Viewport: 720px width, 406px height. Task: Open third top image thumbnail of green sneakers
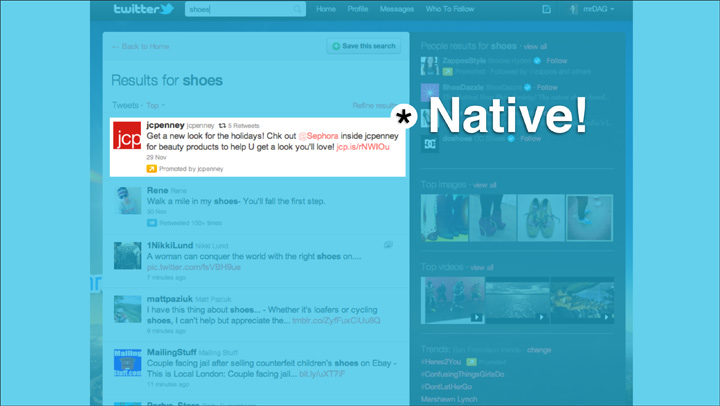point(541,218)
